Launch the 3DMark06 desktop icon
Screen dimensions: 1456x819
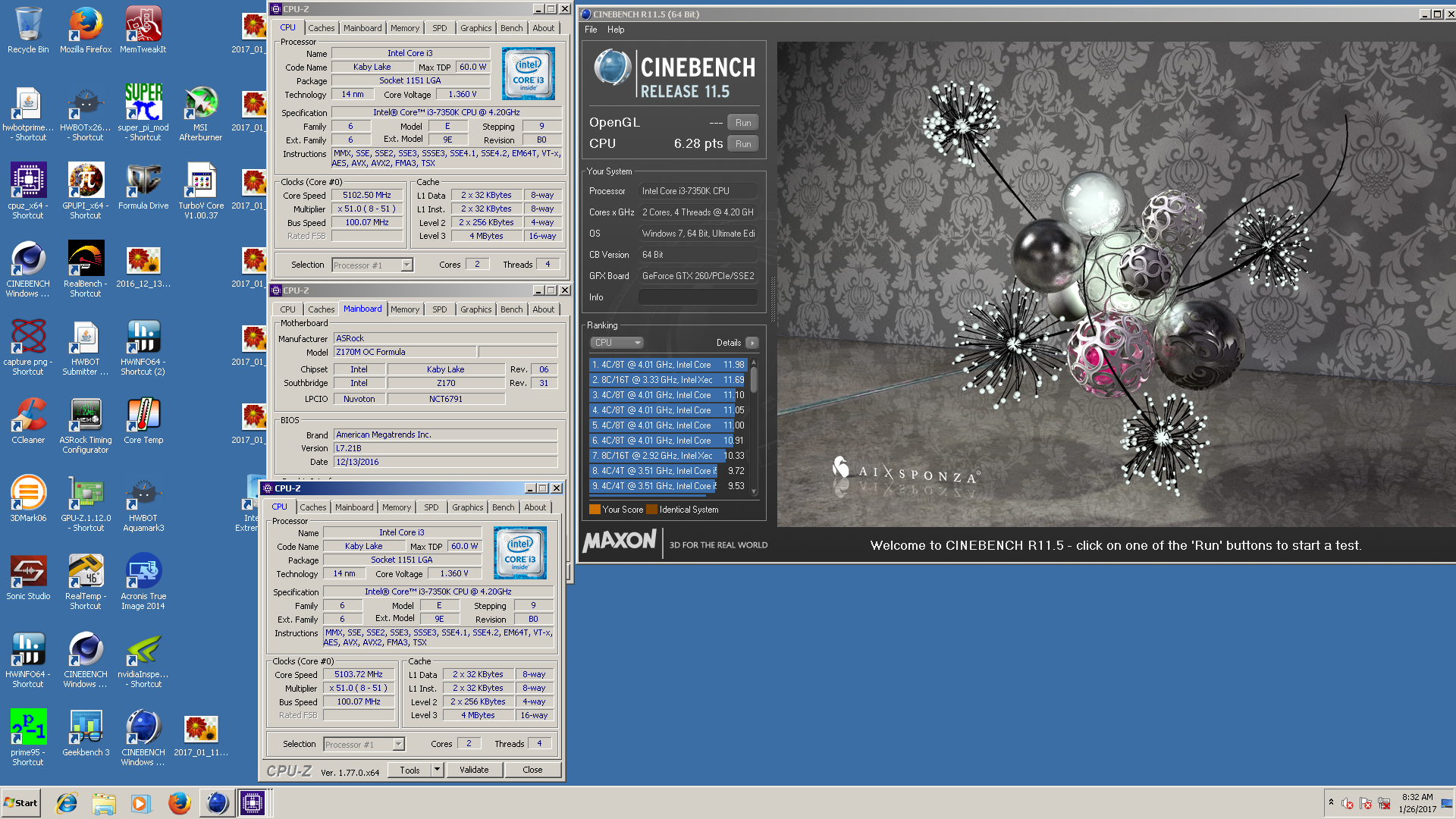tap(28, 500)
